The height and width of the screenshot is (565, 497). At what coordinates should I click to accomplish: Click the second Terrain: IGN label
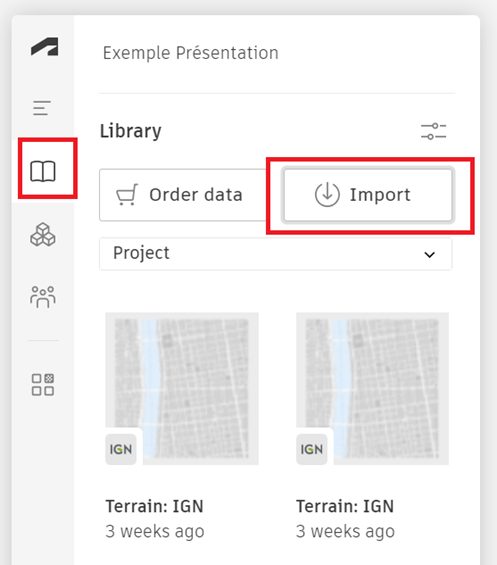(x=345, y=506)
